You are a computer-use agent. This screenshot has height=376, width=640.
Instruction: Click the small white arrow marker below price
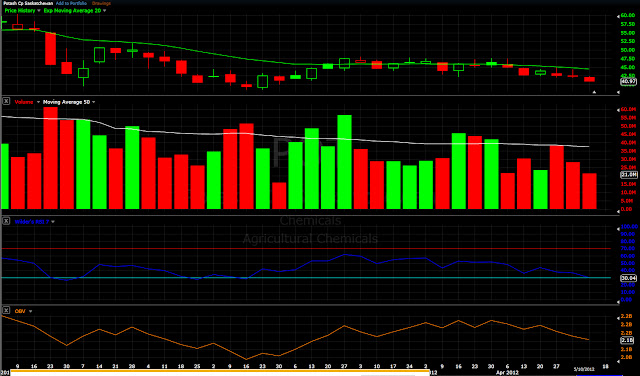click(x=594, y=92)
